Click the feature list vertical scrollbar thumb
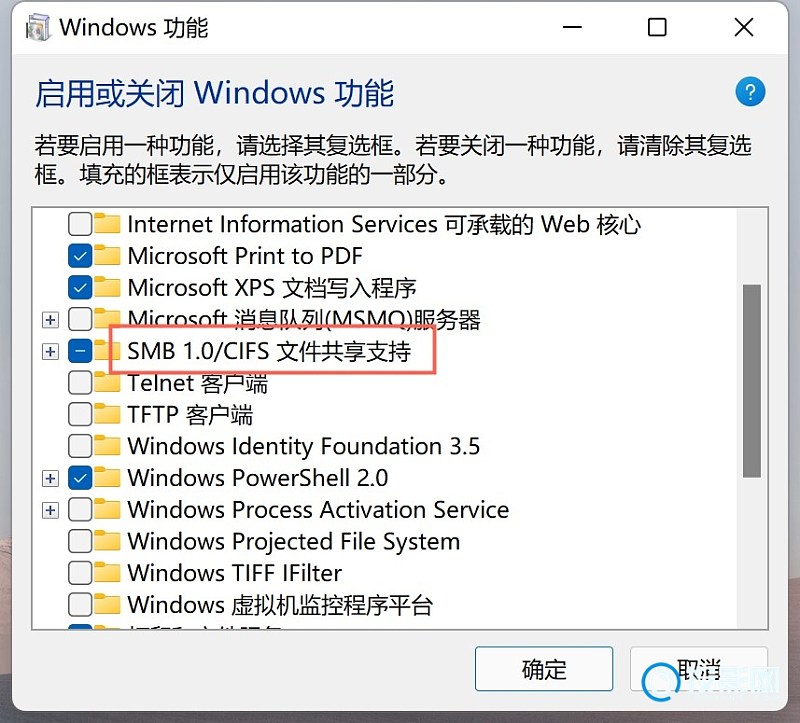The width and height of the screenshot is (800, 723). pos(752,381)
